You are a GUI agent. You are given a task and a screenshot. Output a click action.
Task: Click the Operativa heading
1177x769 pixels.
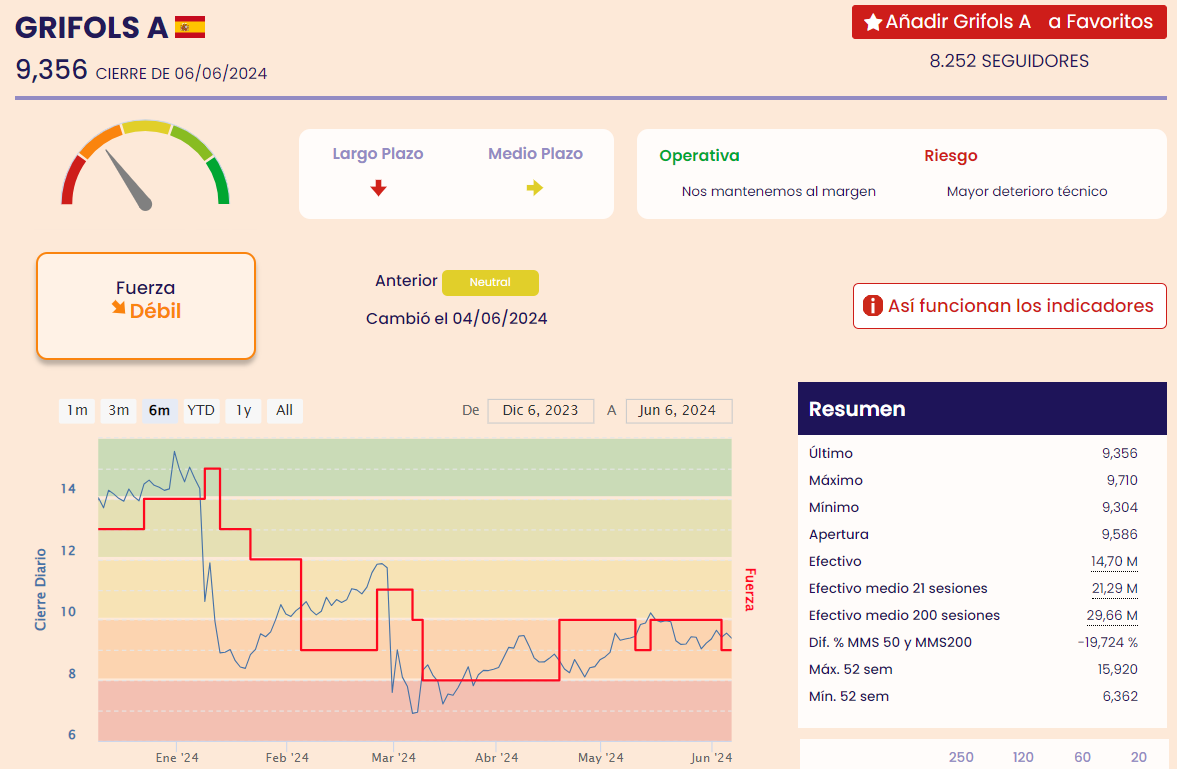(699, 155)
